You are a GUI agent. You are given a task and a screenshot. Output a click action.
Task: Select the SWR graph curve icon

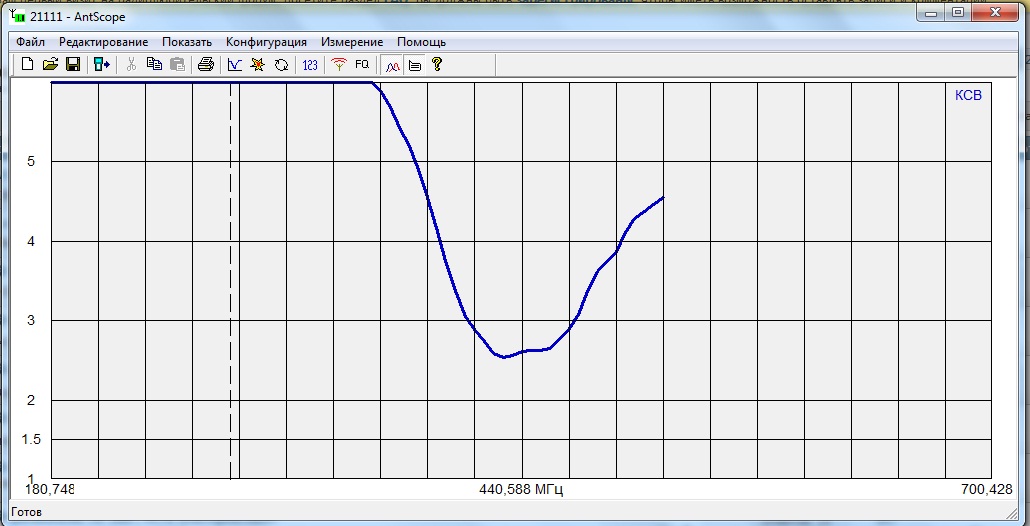pos(235,64)
